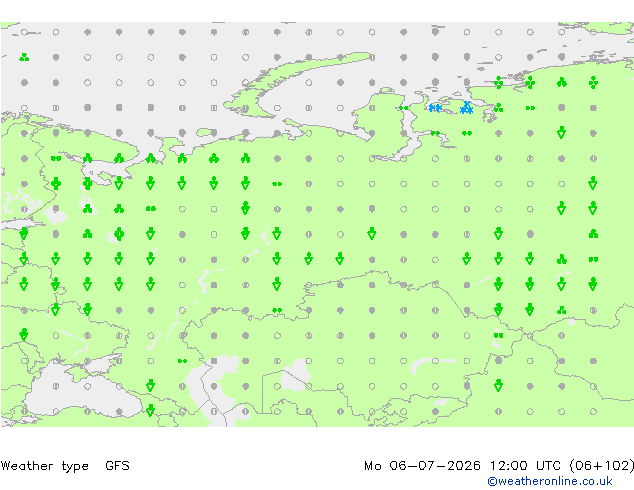Click the 'Mo 06-07-2026 12:00 UTC' timestamp
The image size is (634, 490).
click(x=462, y=466)
